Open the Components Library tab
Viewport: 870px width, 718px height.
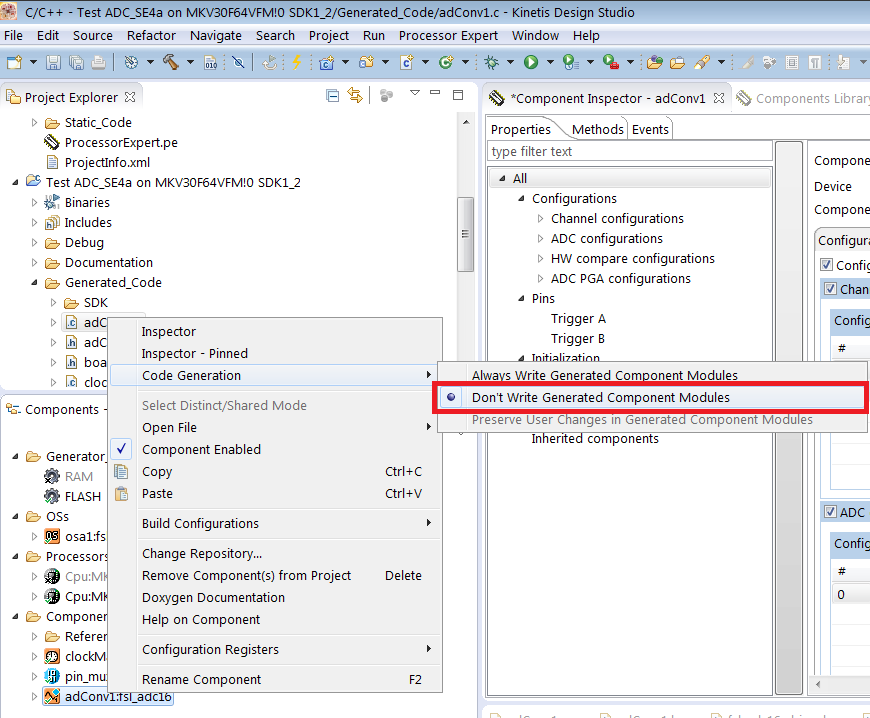pyautogui.click(x=810, y=98)
